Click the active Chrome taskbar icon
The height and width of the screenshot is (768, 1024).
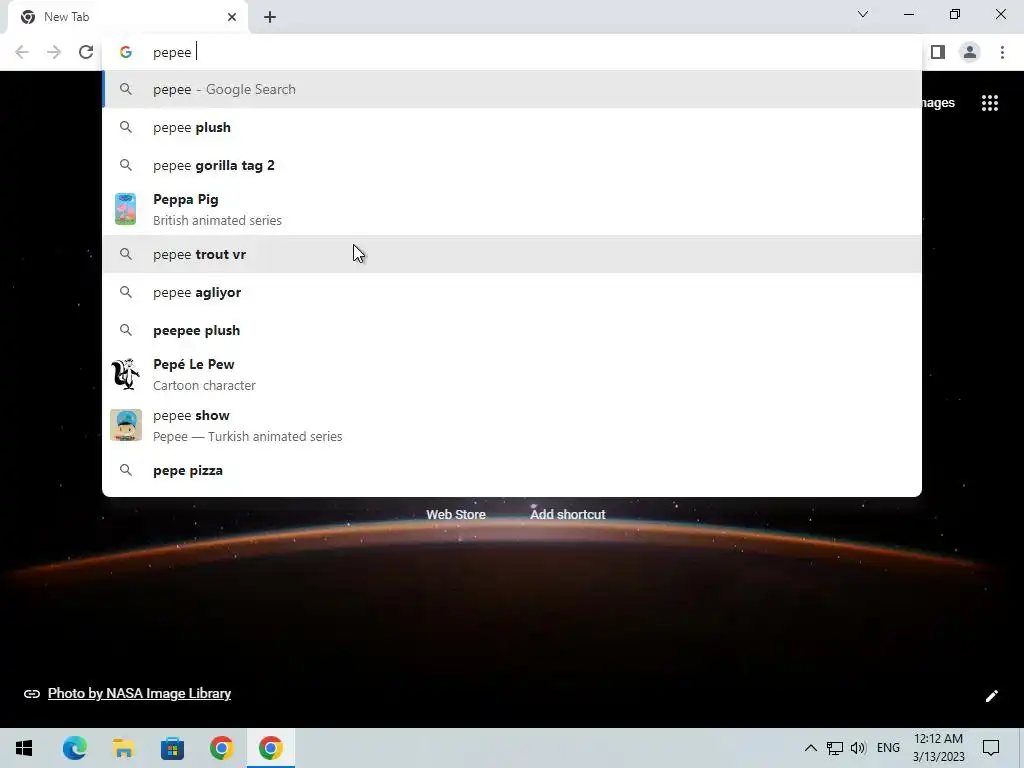[x=270, y=748]
